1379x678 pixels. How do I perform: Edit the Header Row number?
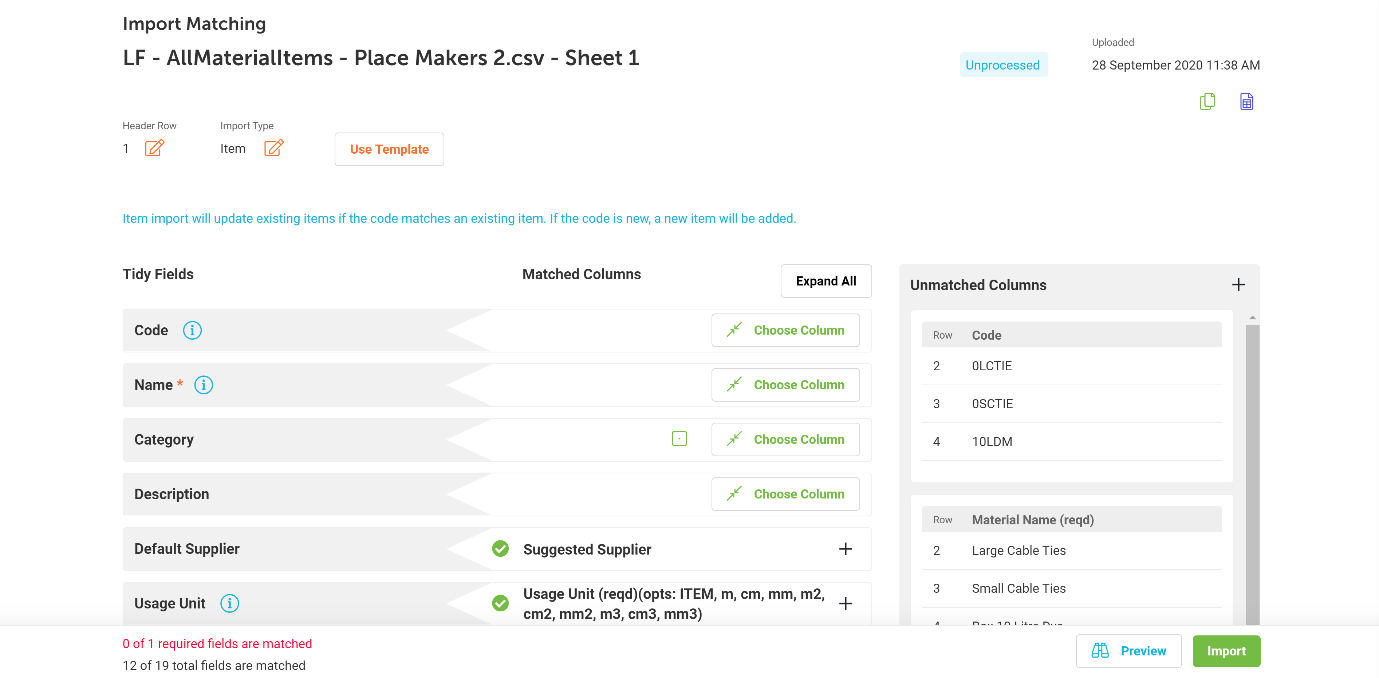154,148
